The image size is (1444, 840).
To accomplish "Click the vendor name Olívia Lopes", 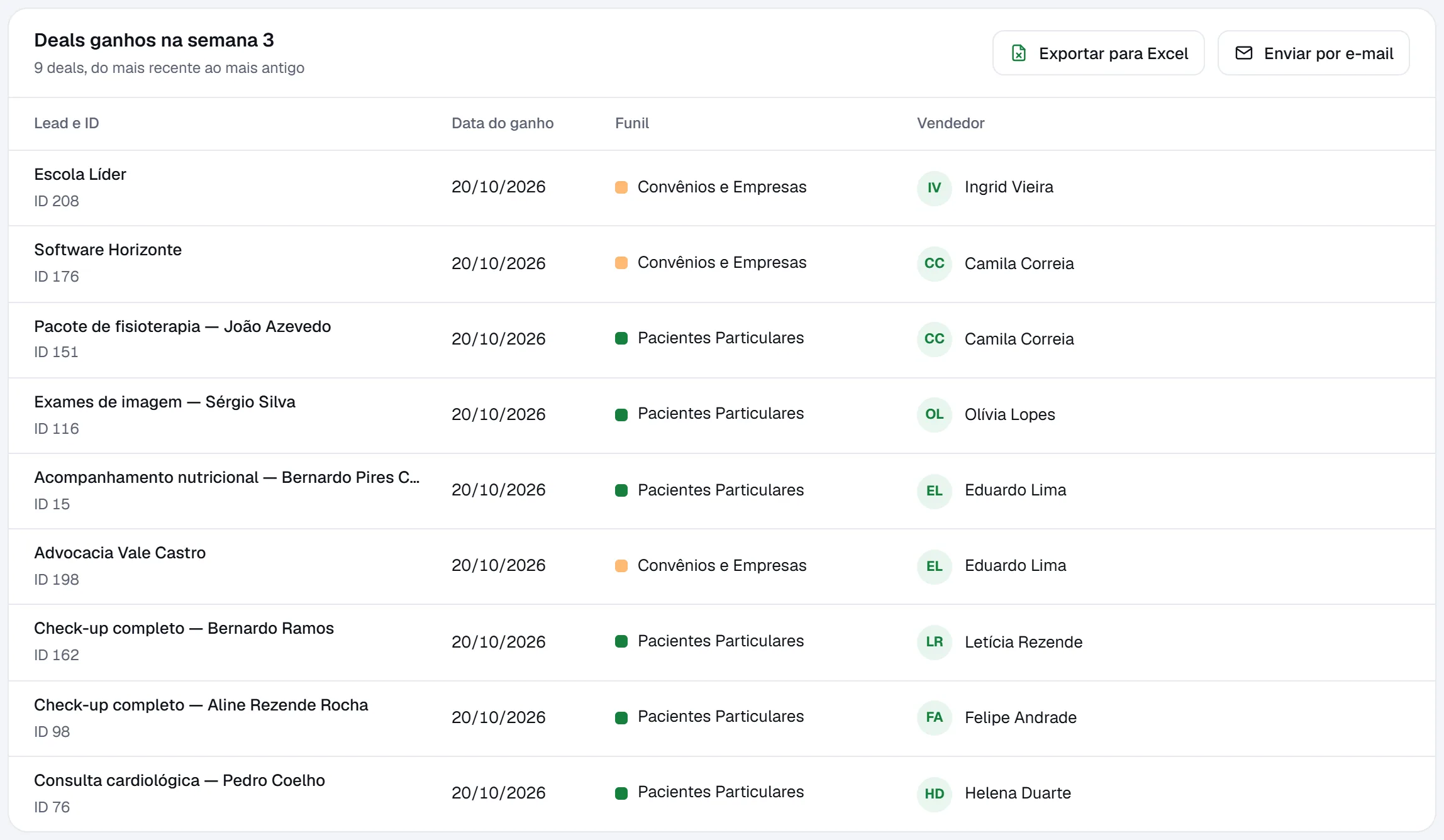I will pyautogui.click(x=1010, y=414).
